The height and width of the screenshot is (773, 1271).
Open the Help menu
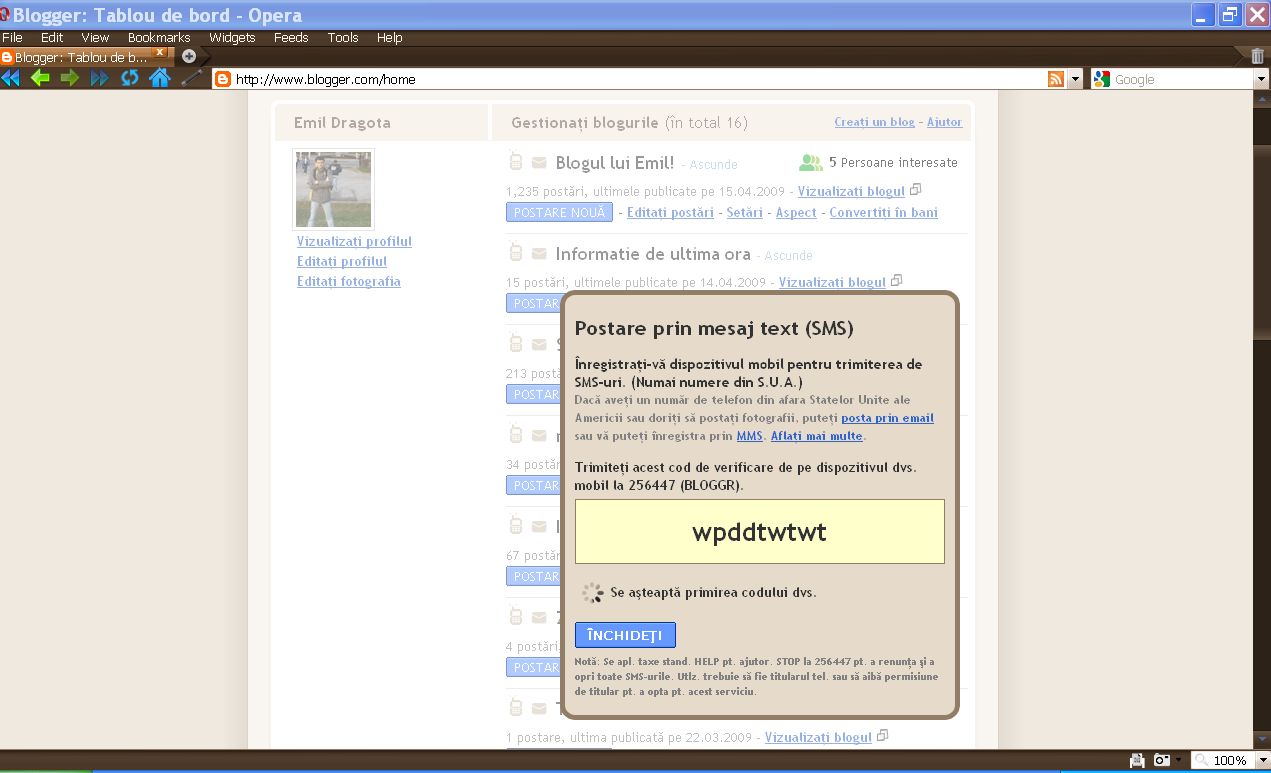[x=390, y=37]
